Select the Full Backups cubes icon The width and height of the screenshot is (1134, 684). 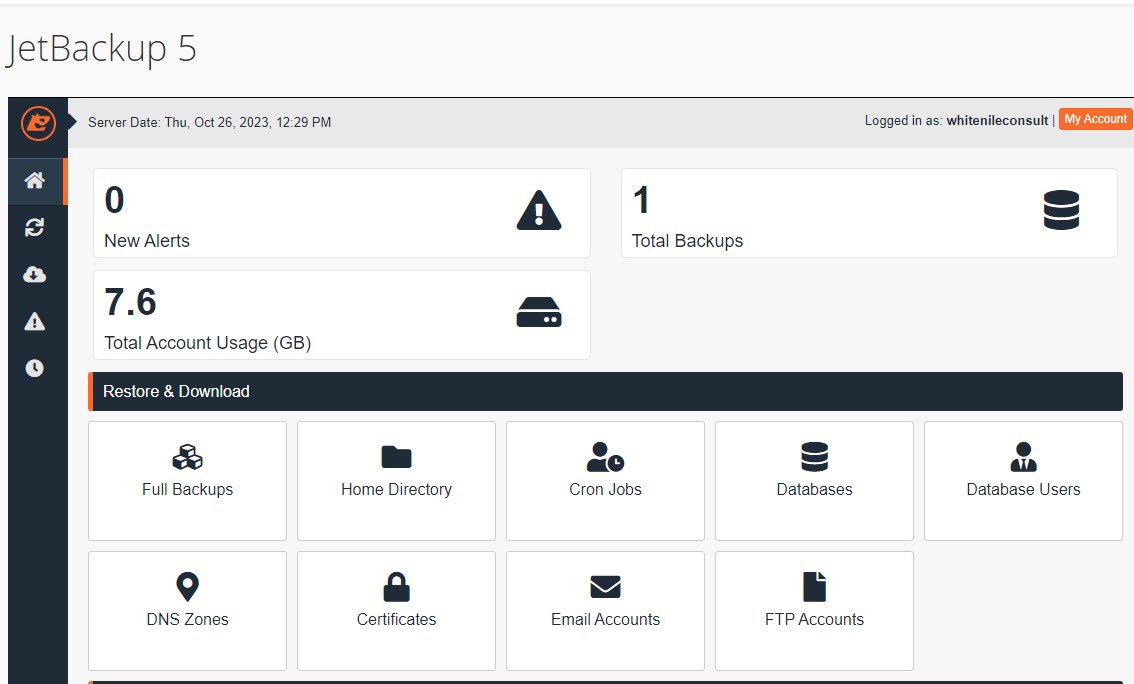tap(187, 456)
